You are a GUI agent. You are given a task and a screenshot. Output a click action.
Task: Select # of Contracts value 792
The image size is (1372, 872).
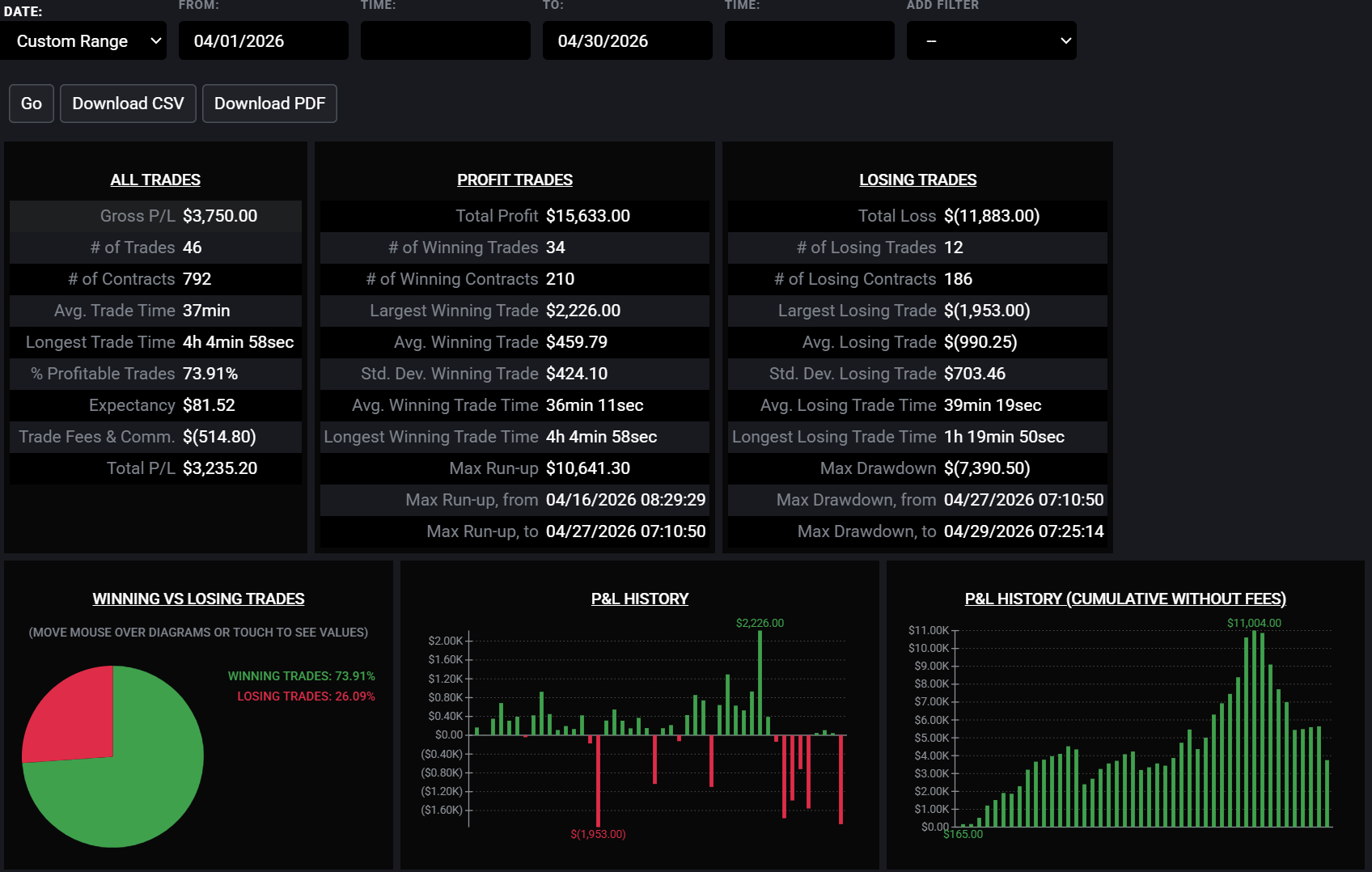click(x=197, y=279)
